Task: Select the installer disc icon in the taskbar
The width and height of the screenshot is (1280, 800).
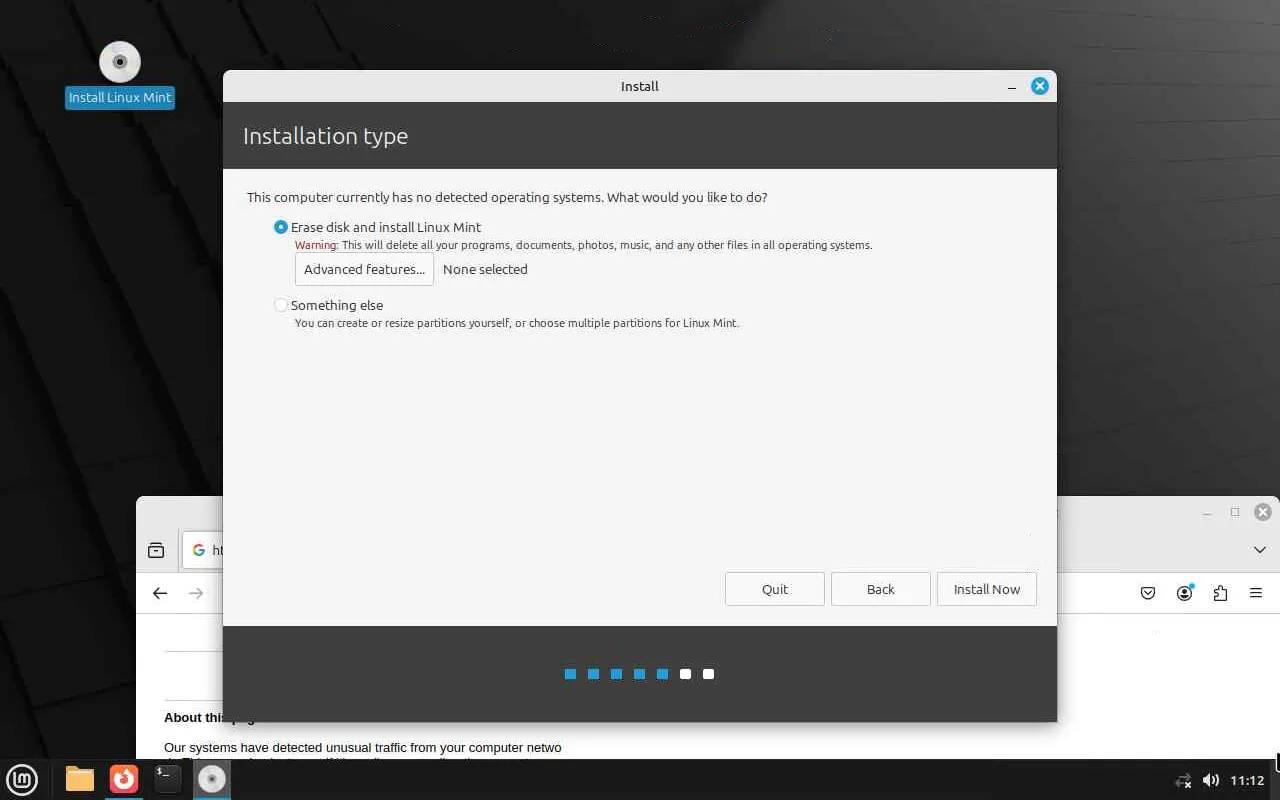Action: click(x=212, y=779)
